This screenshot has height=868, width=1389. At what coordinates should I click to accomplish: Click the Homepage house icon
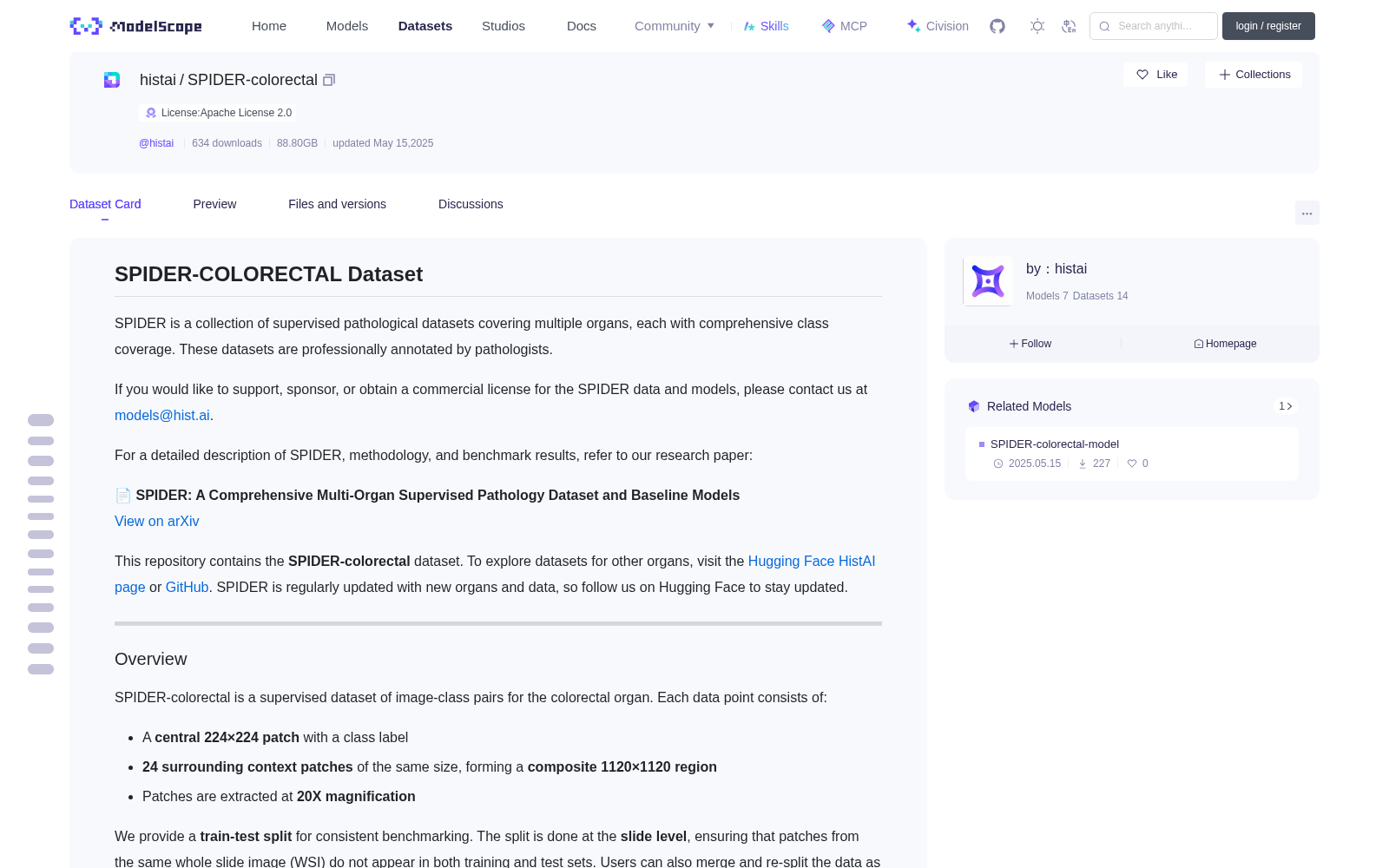tap(1199, 344)
